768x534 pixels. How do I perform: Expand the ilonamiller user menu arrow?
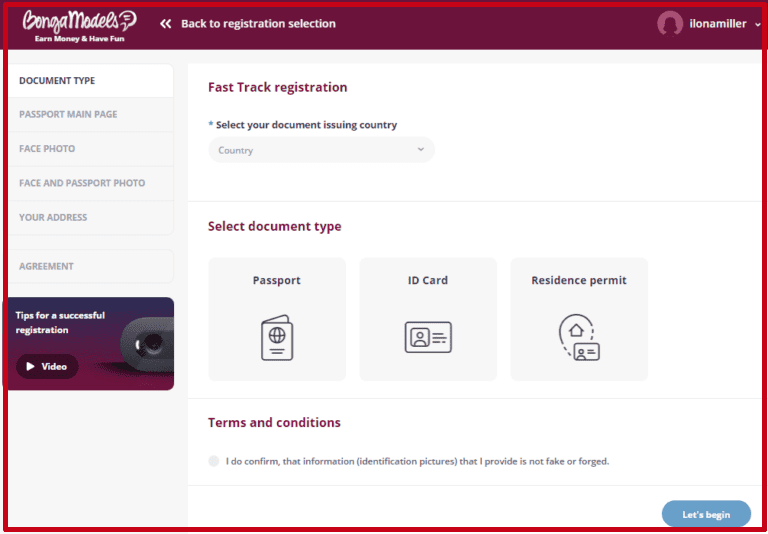pyautogui.click(x=757, y=25)
